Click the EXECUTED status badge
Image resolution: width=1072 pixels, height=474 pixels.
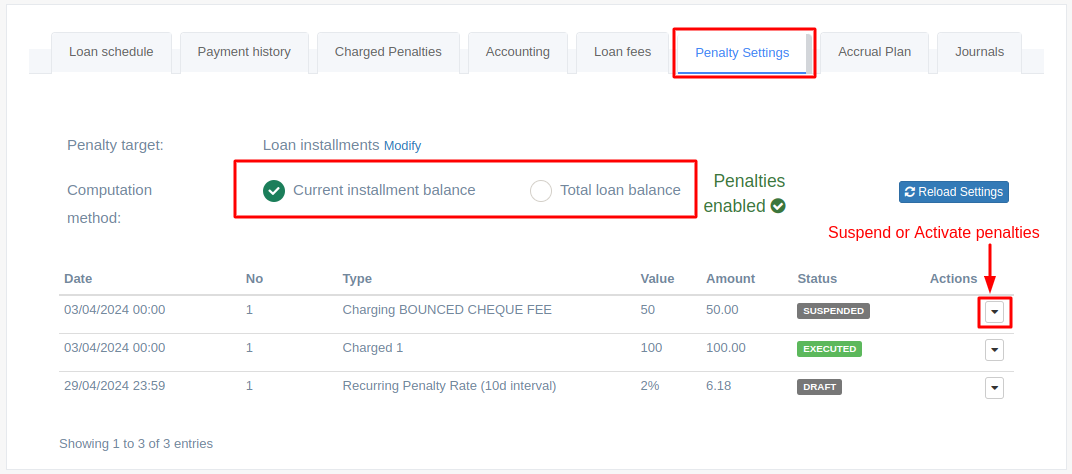pyautogui.click(x=829, y=349)
